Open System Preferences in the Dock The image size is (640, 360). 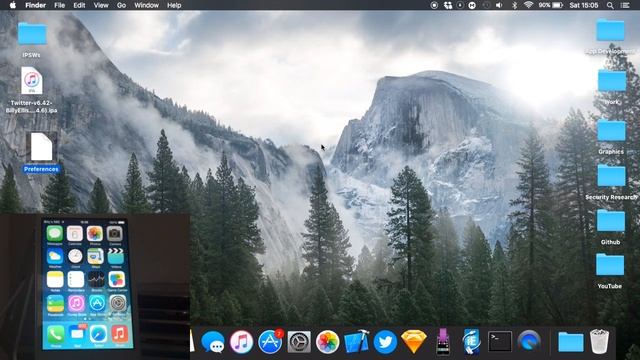[299, 342]
